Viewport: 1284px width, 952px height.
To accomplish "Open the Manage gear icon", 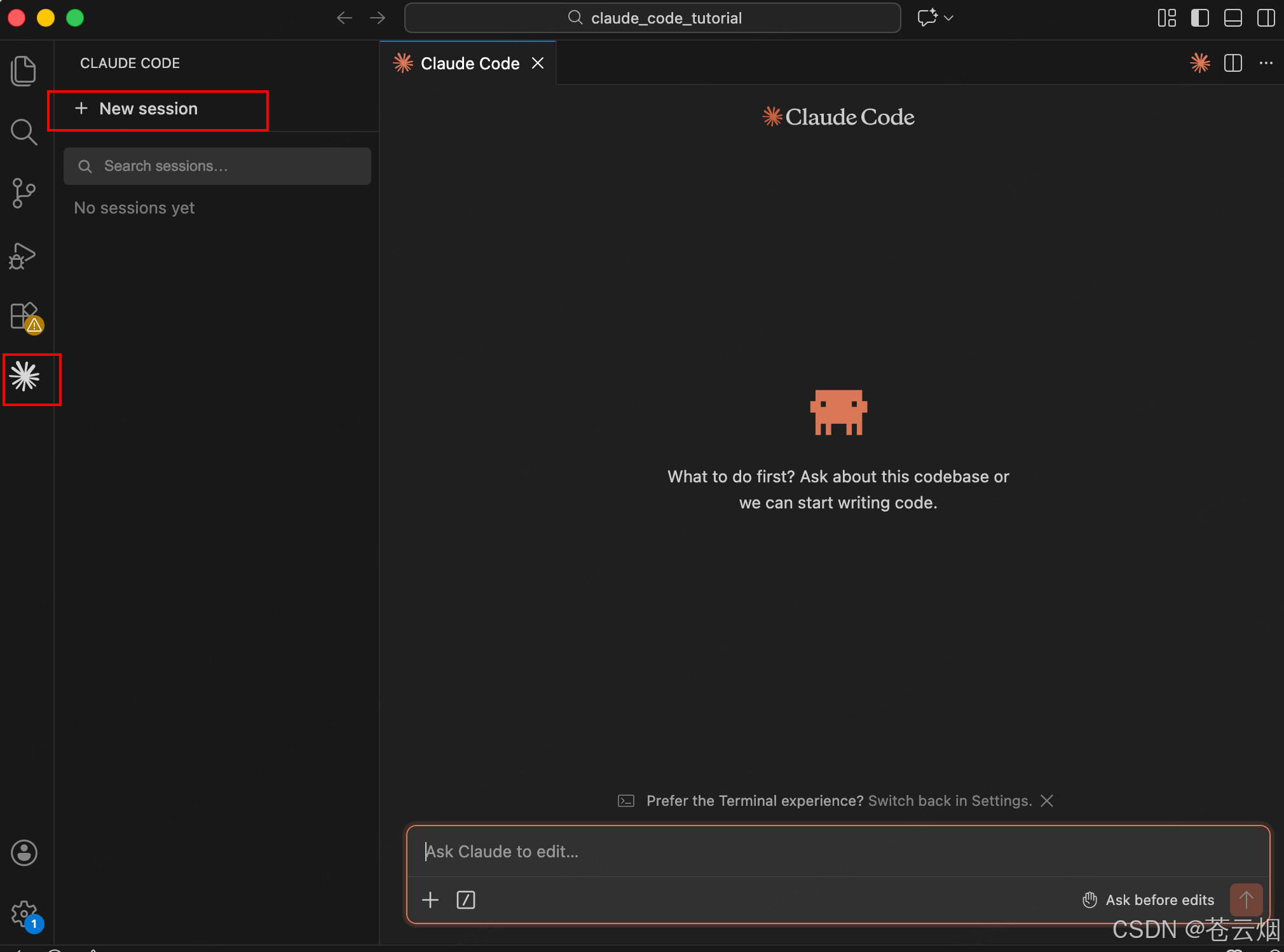I will click(26, 916).
